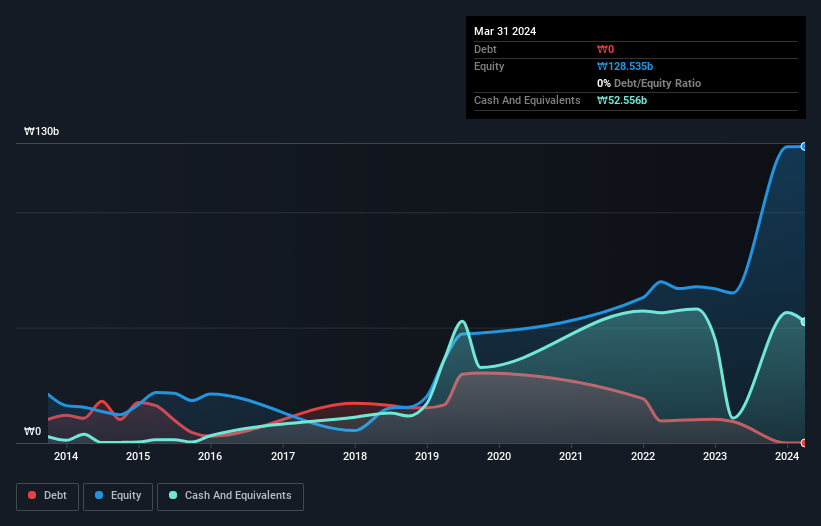Viewport: 821px width, 526px height.
Task: Toggle the Cash And Equivalents legend button
Action: pos(230,496)
